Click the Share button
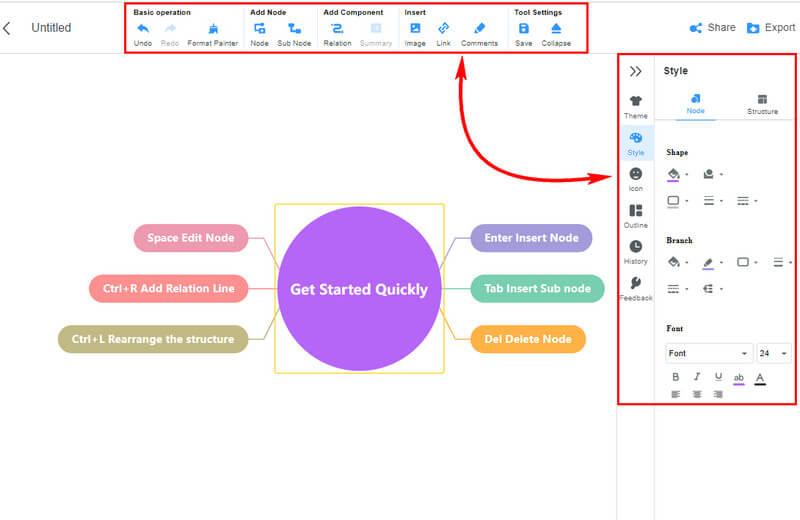The width and height of the screenshot is (800, 520). [x=712, y=28]
